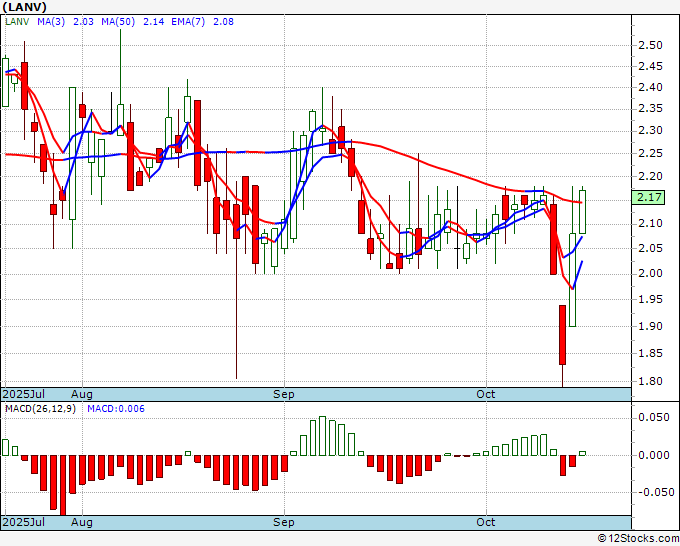Click Aug on price chart date axis
This screenshot has width=680, height=546.
coord(82,394)
